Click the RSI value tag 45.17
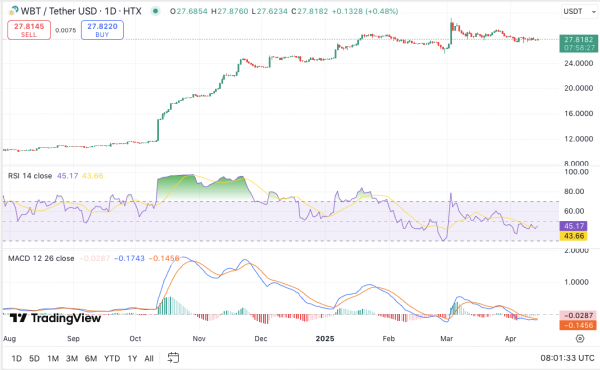This screenshot has height=370, width=600. 573,226
